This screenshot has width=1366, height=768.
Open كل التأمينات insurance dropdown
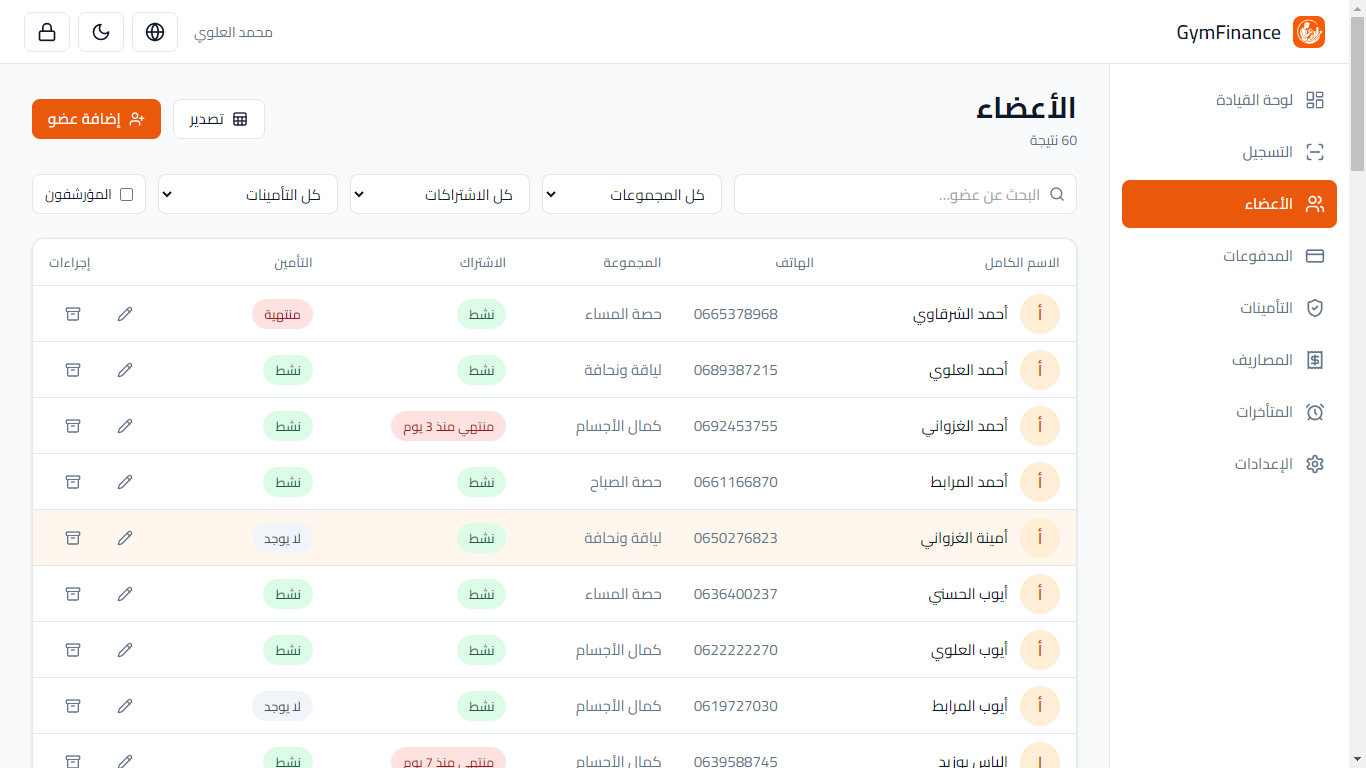pyautogui.click(x=248, y=194)
